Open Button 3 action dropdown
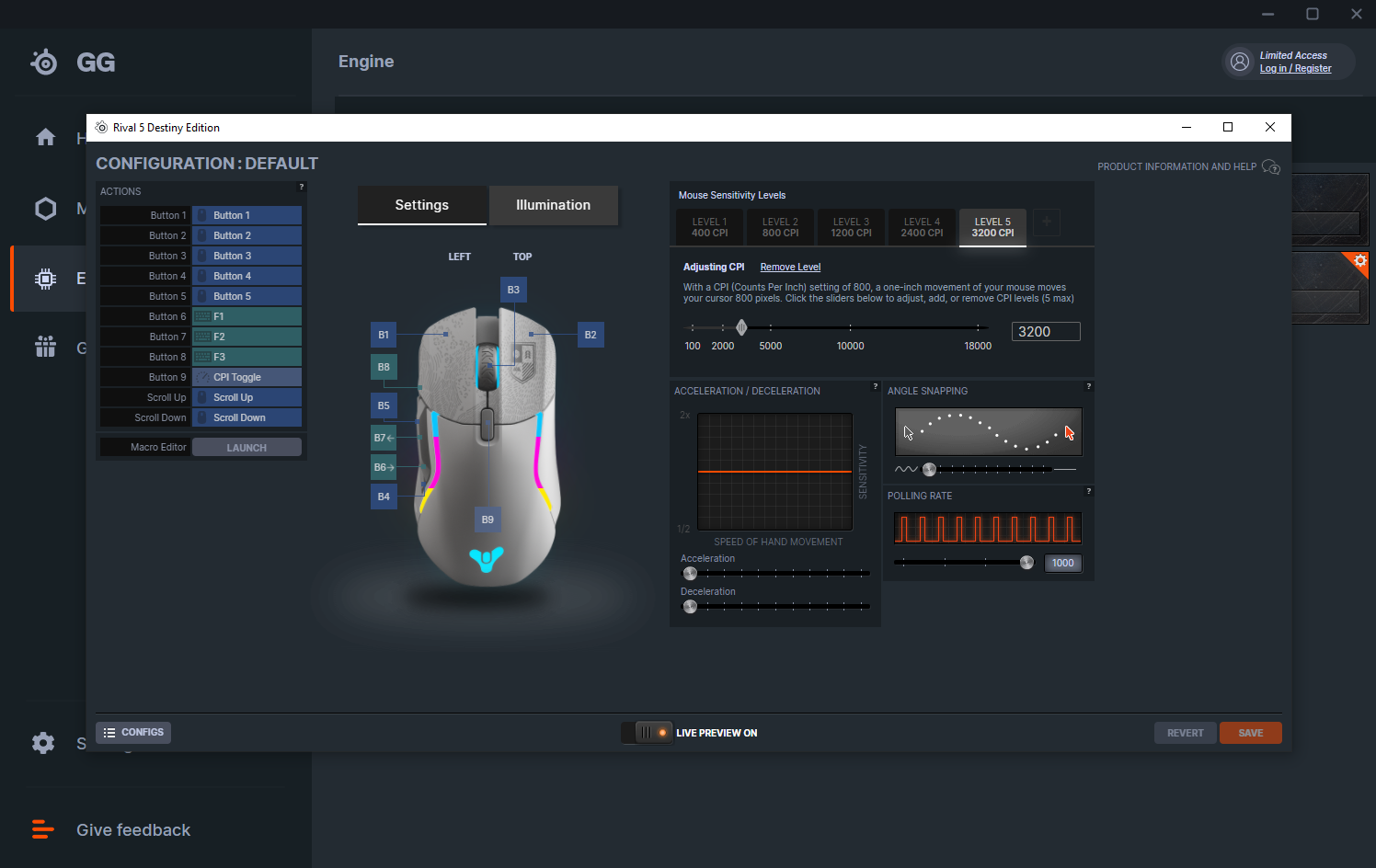 coord(247,256)
